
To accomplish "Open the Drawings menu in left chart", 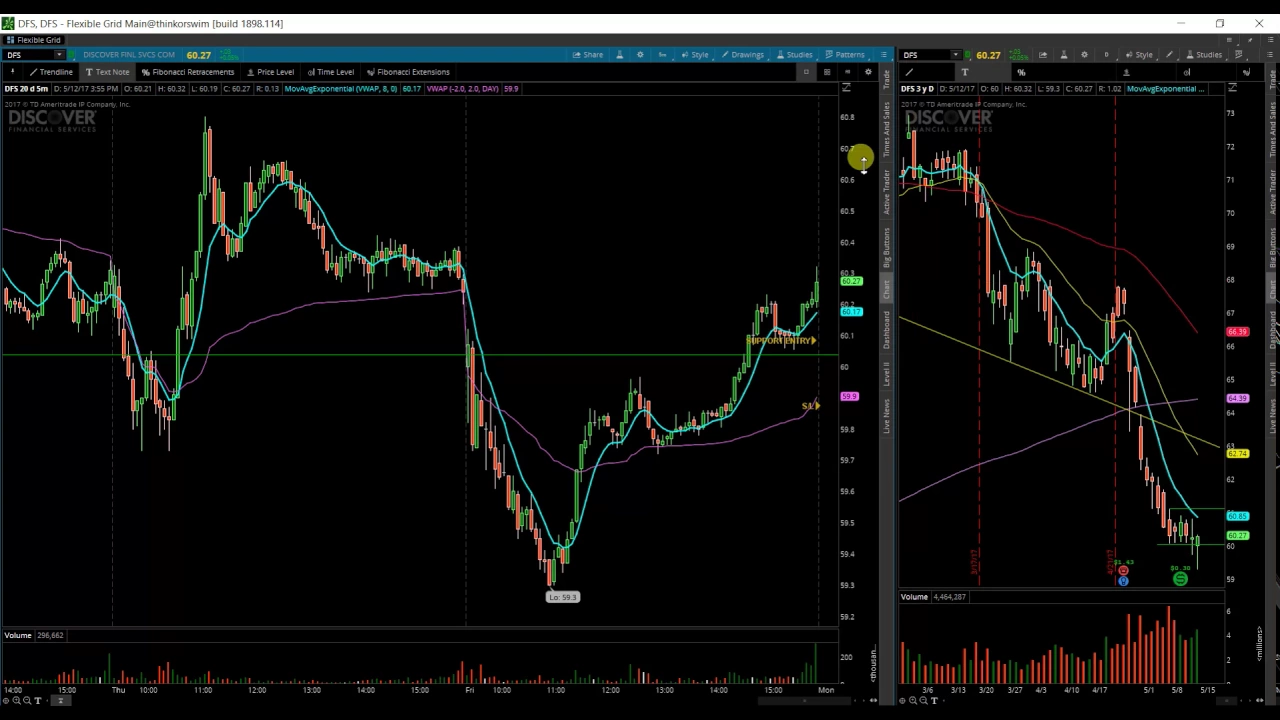I will pos(742,55).
